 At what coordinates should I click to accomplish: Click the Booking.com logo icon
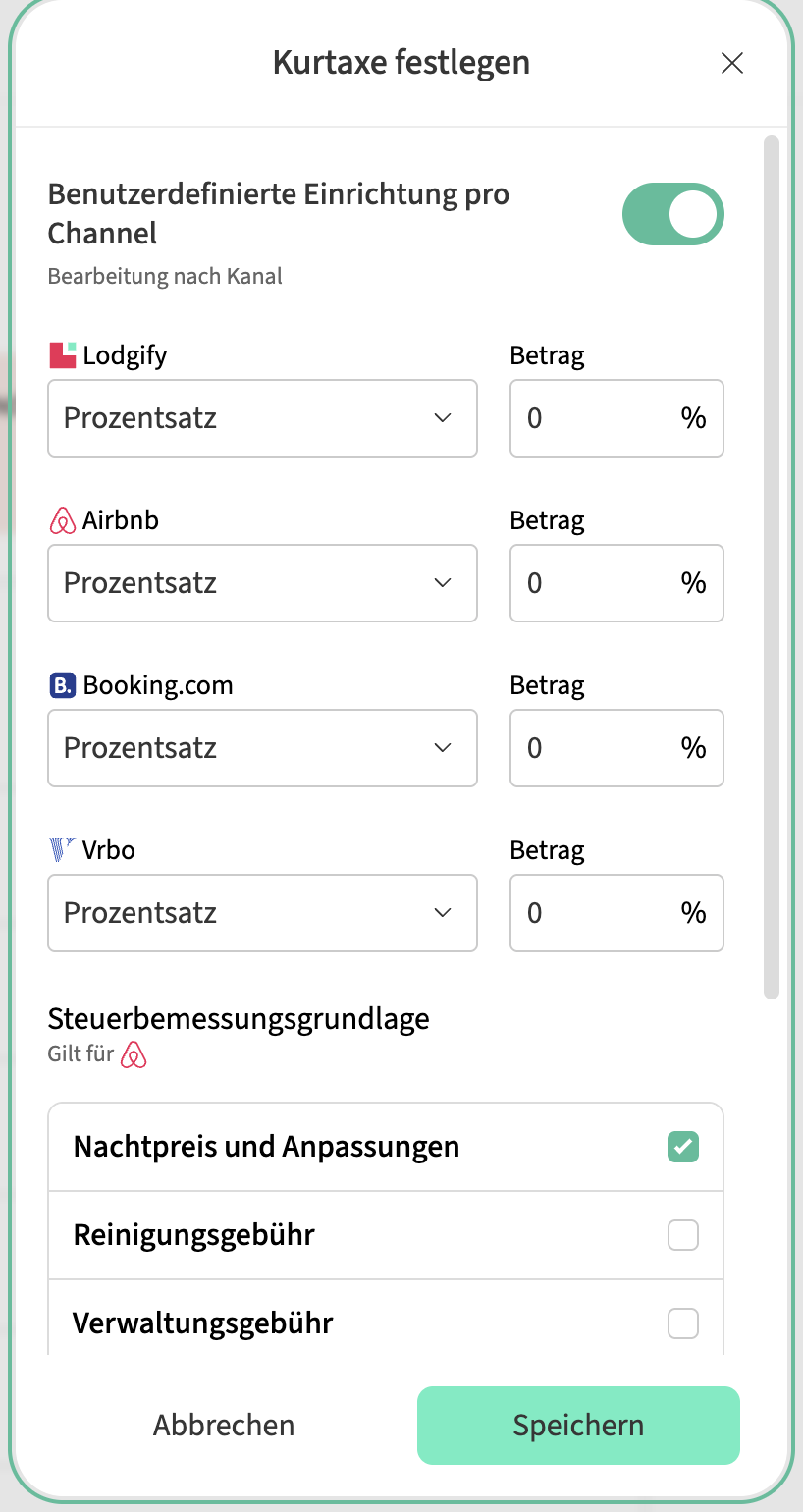click(x=62, y=685)
